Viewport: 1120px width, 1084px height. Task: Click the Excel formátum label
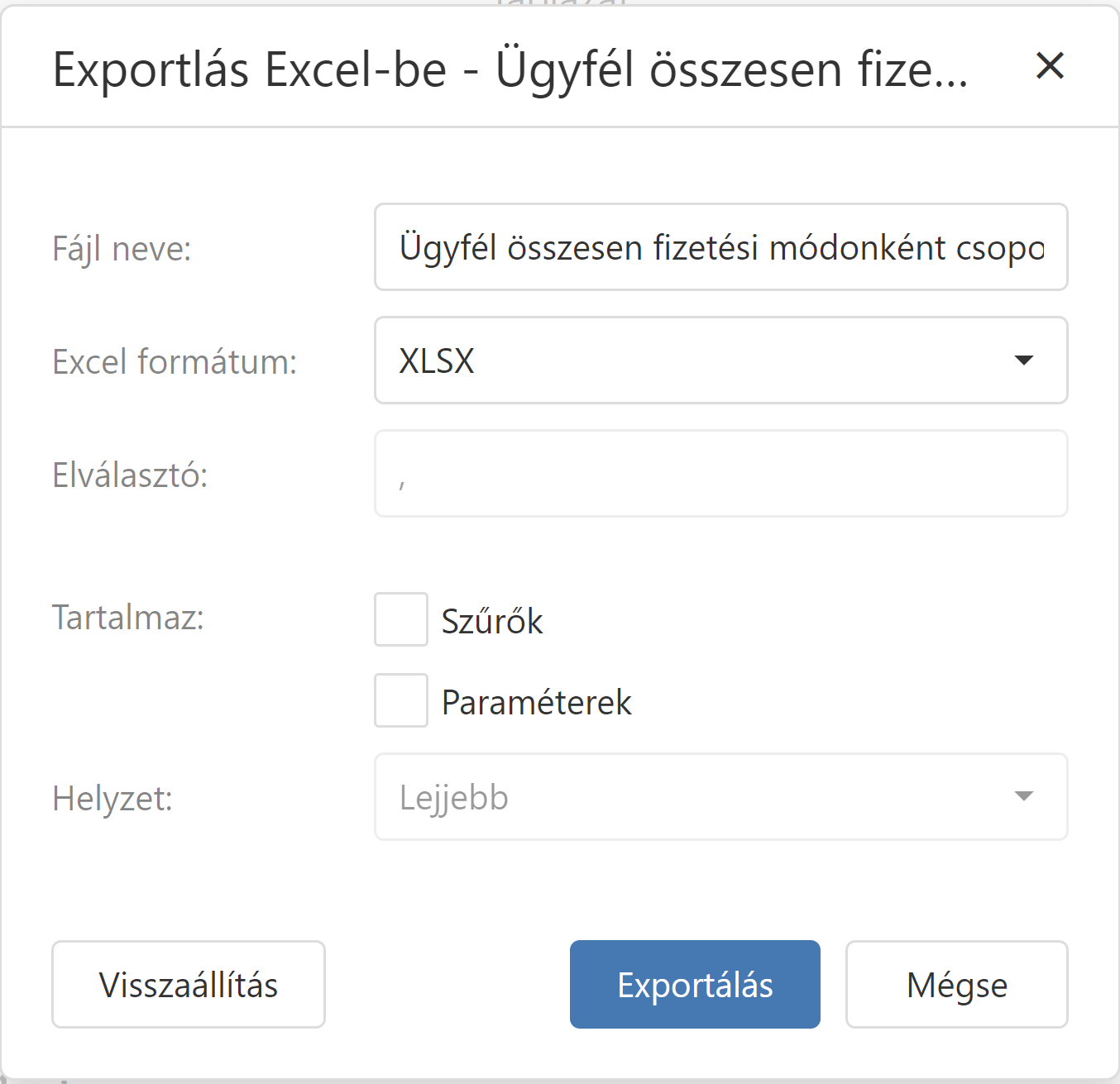pos(175,362)
